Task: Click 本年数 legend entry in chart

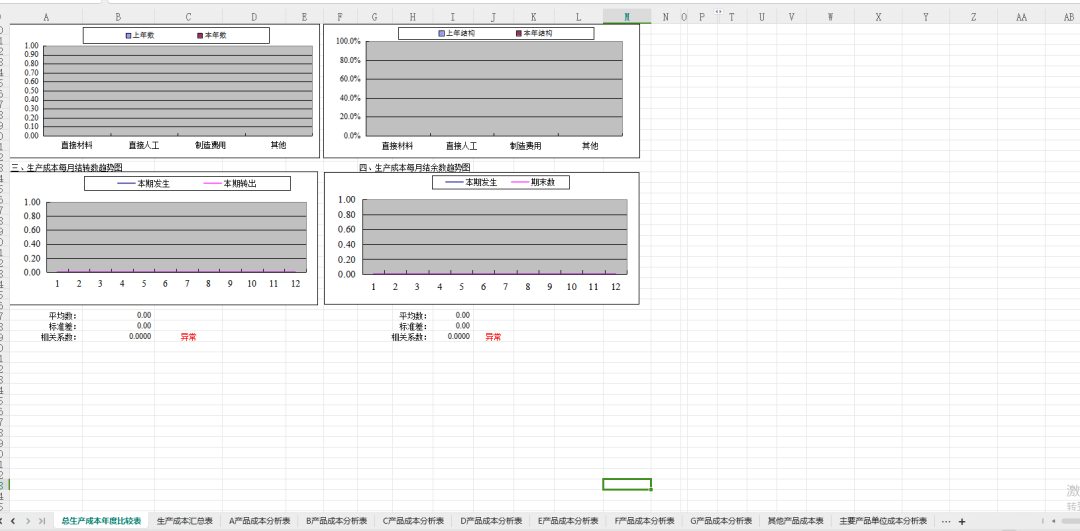Action: [211, 35]
